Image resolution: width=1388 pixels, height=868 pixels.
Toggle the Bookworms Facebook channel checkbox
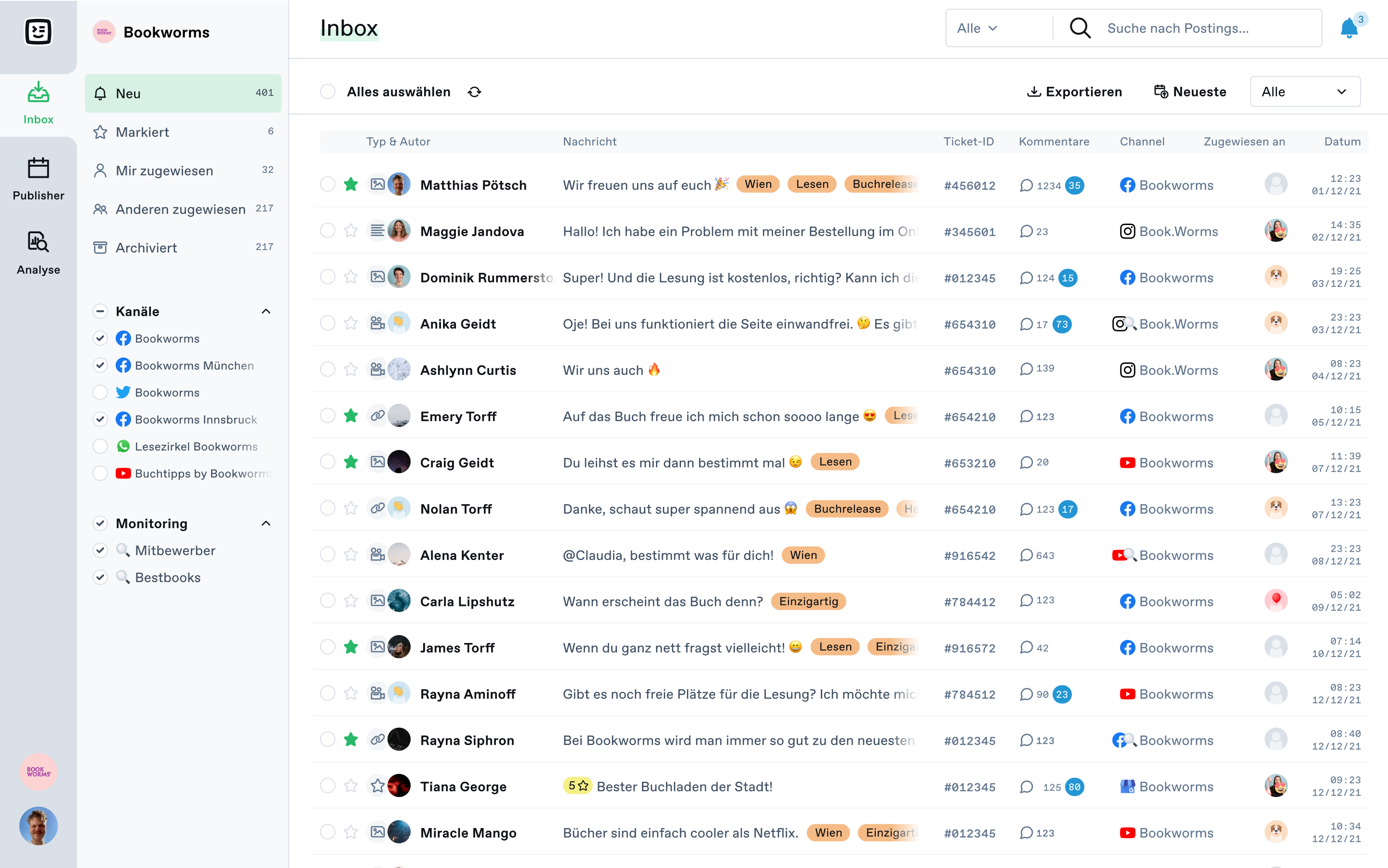coord(100,338)
